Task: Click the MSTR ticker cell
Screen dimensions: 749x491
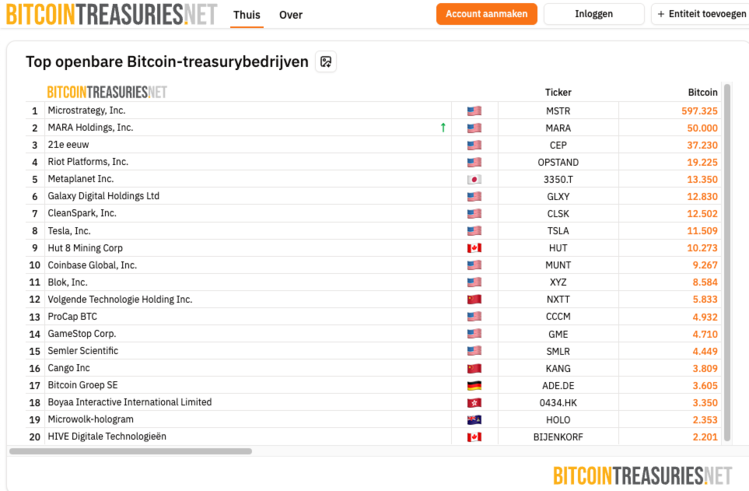Action: tap(558, 111)
